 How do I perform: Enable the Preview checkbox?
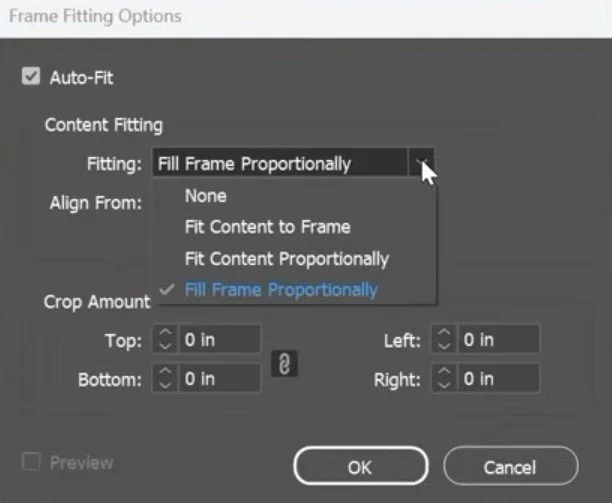(31, 462)
